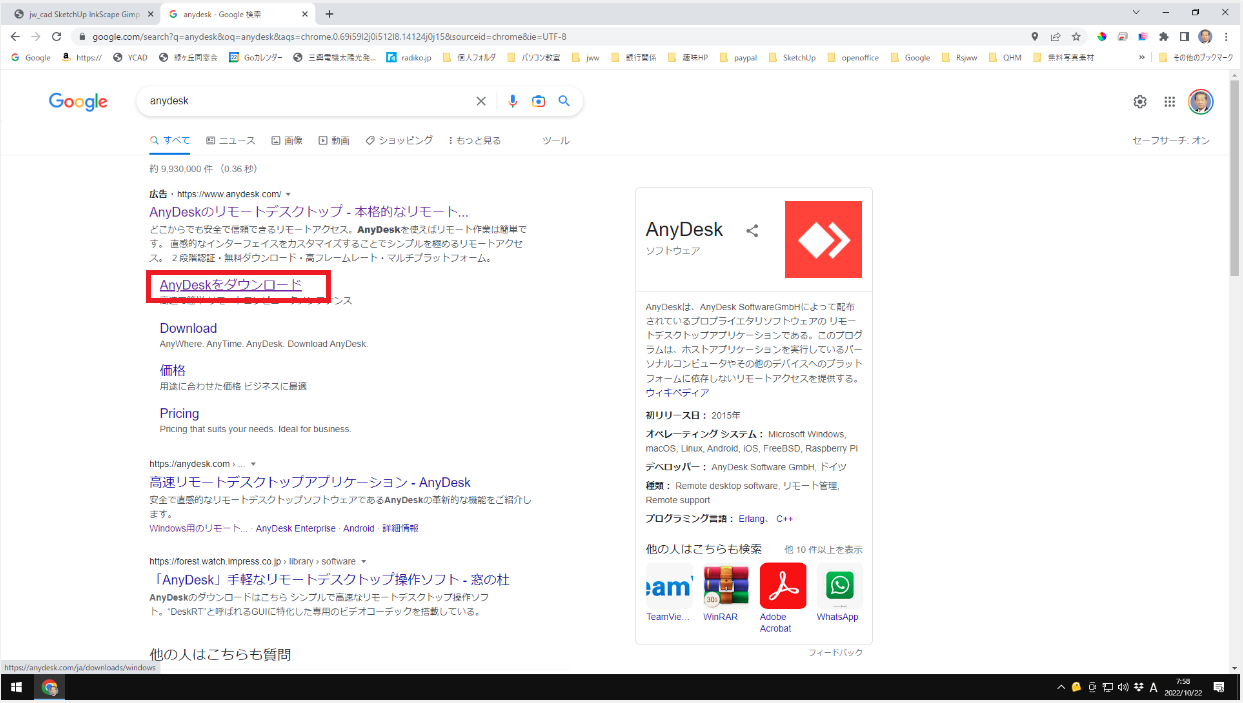This screenshot has width=1243, height=703.
Task: Share this page from the address bar
Action: [x=1055, y=36]
